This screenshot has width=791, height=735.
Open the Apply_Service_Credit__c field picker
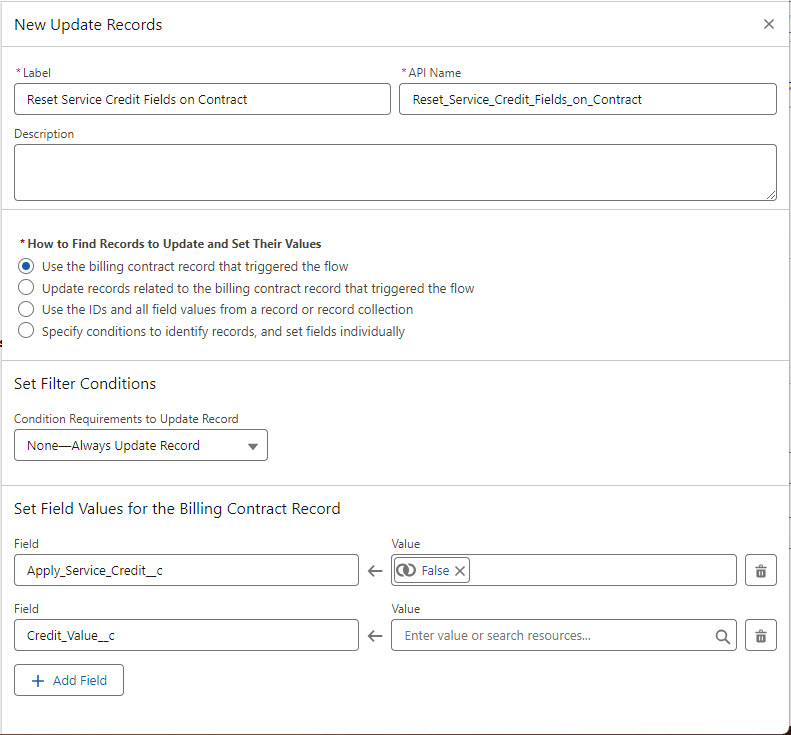pos(186,570)
